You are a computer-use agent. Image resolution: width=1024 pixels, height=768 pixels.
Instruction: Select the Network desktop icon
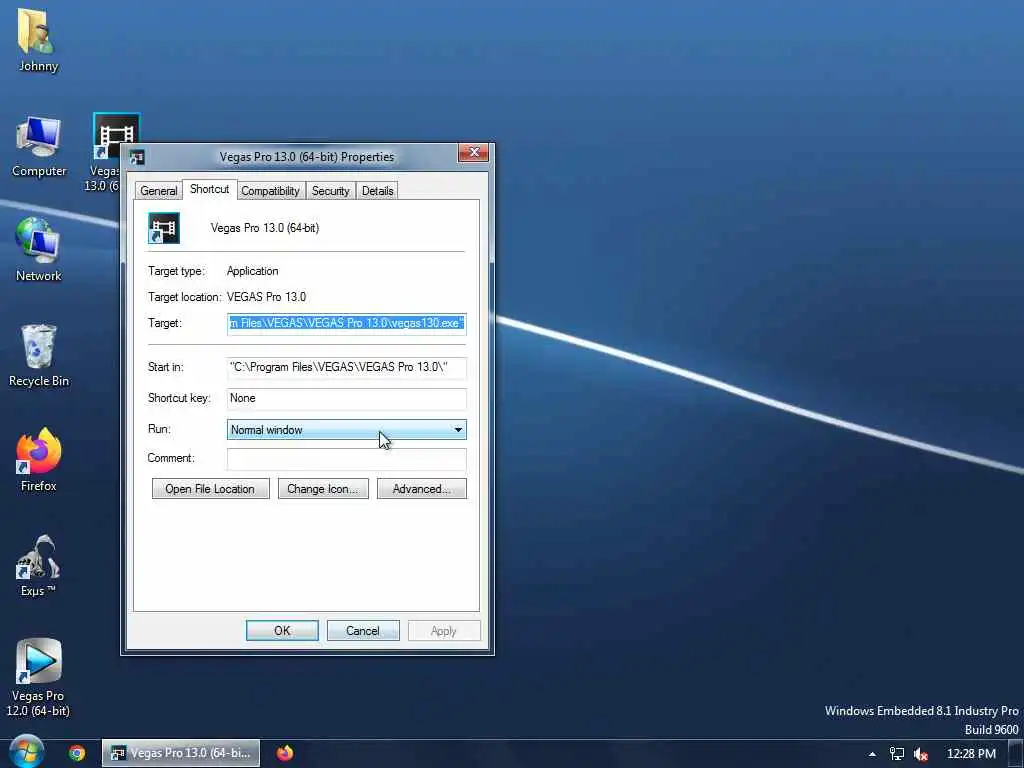[39, 249]
